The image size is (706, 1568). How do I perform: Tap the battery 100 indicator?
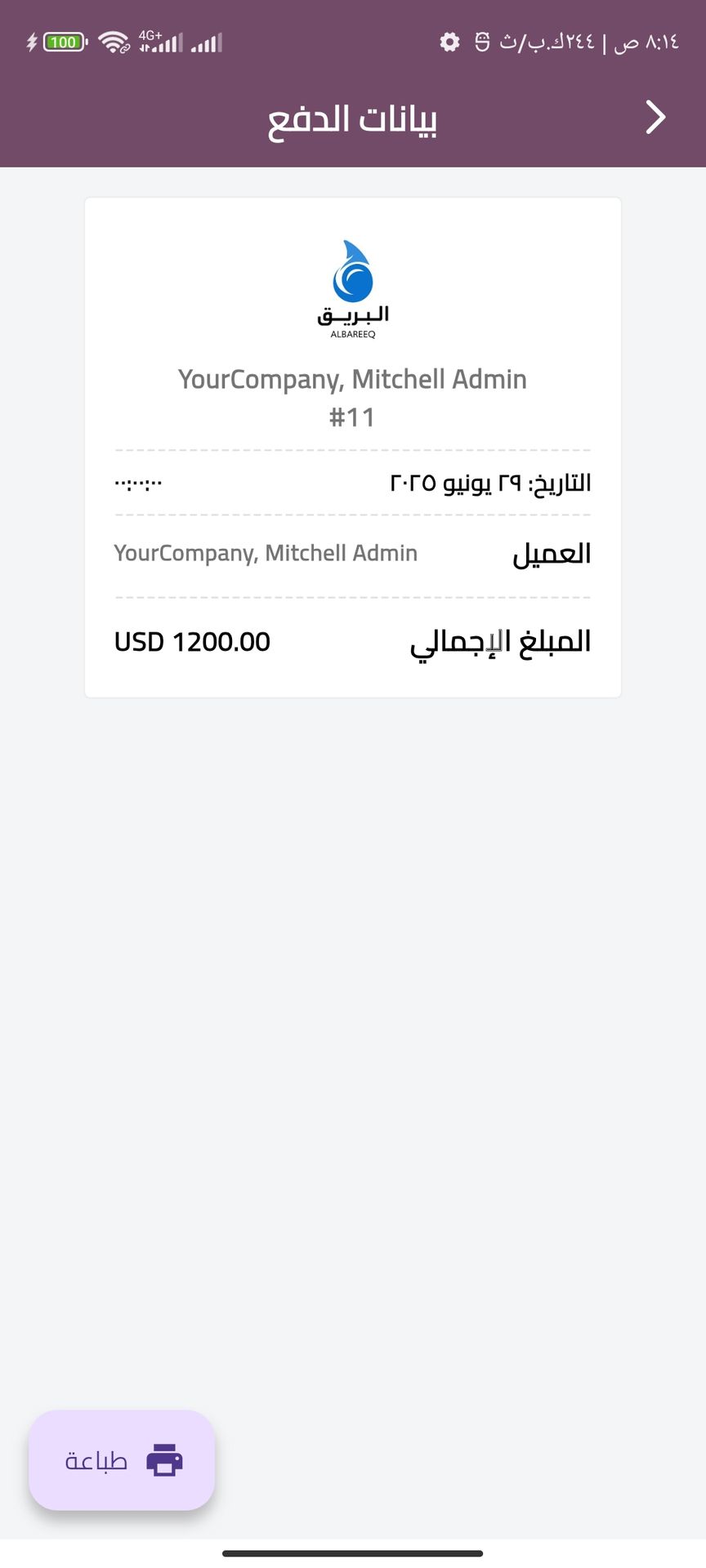64,42
